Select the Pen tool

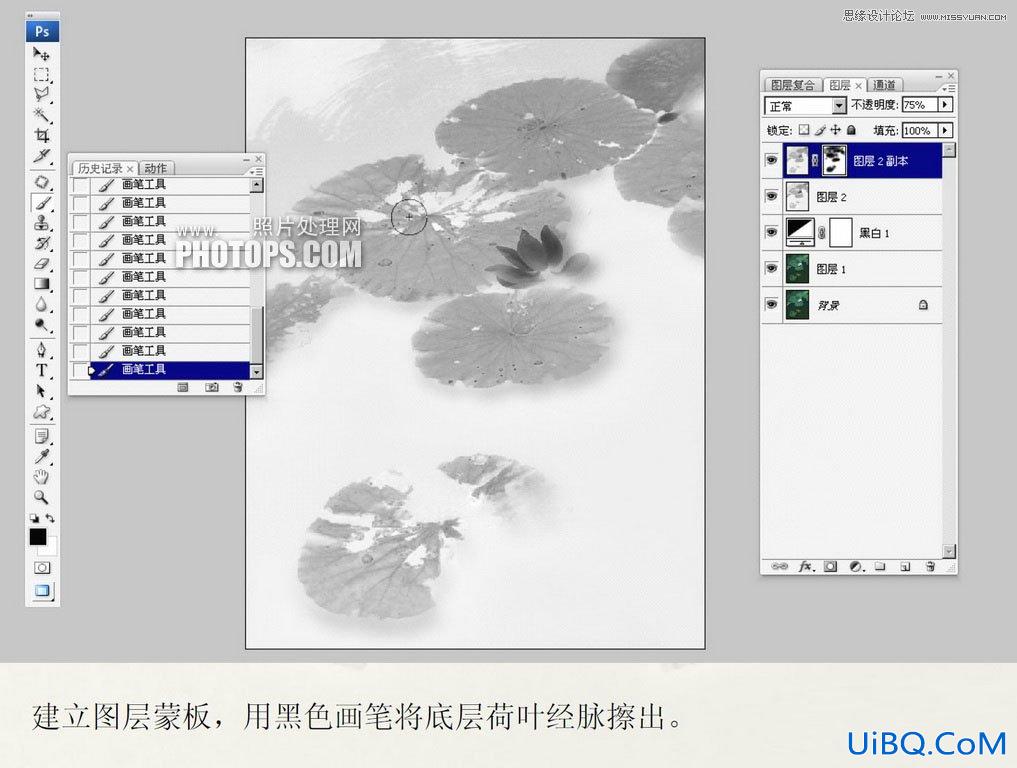[x=42, y=350]
